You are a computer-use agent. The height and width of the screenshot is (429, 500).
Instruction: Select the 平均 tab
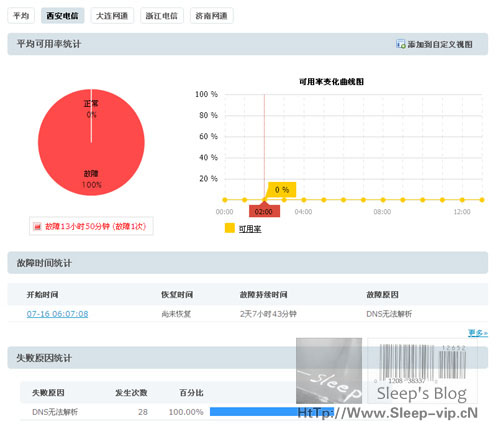tap(21, 16)
